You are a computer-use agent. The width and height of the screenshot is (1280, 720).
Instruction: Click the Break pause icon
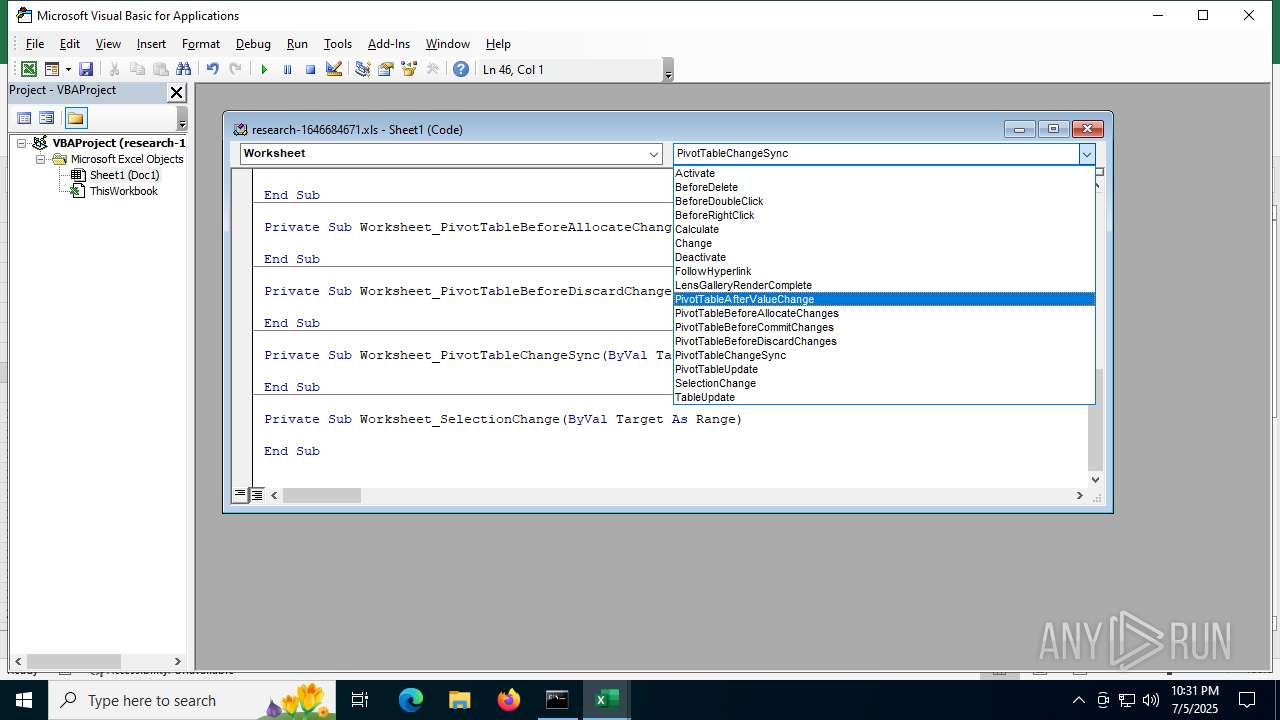(x=287, y=69)
